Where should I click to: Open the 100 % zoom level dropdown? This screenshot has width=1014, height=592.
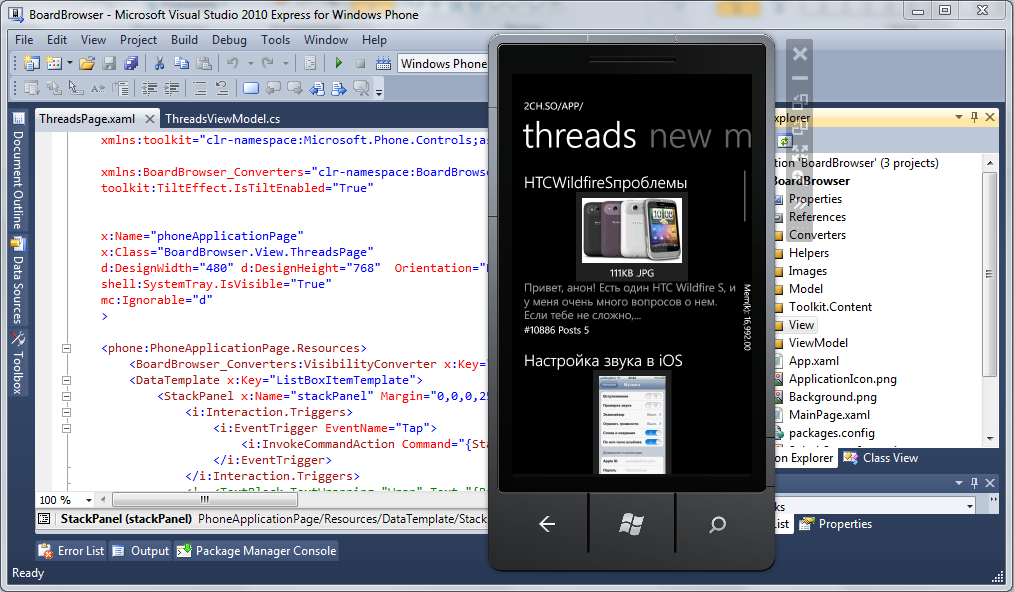tap(89, 499)
